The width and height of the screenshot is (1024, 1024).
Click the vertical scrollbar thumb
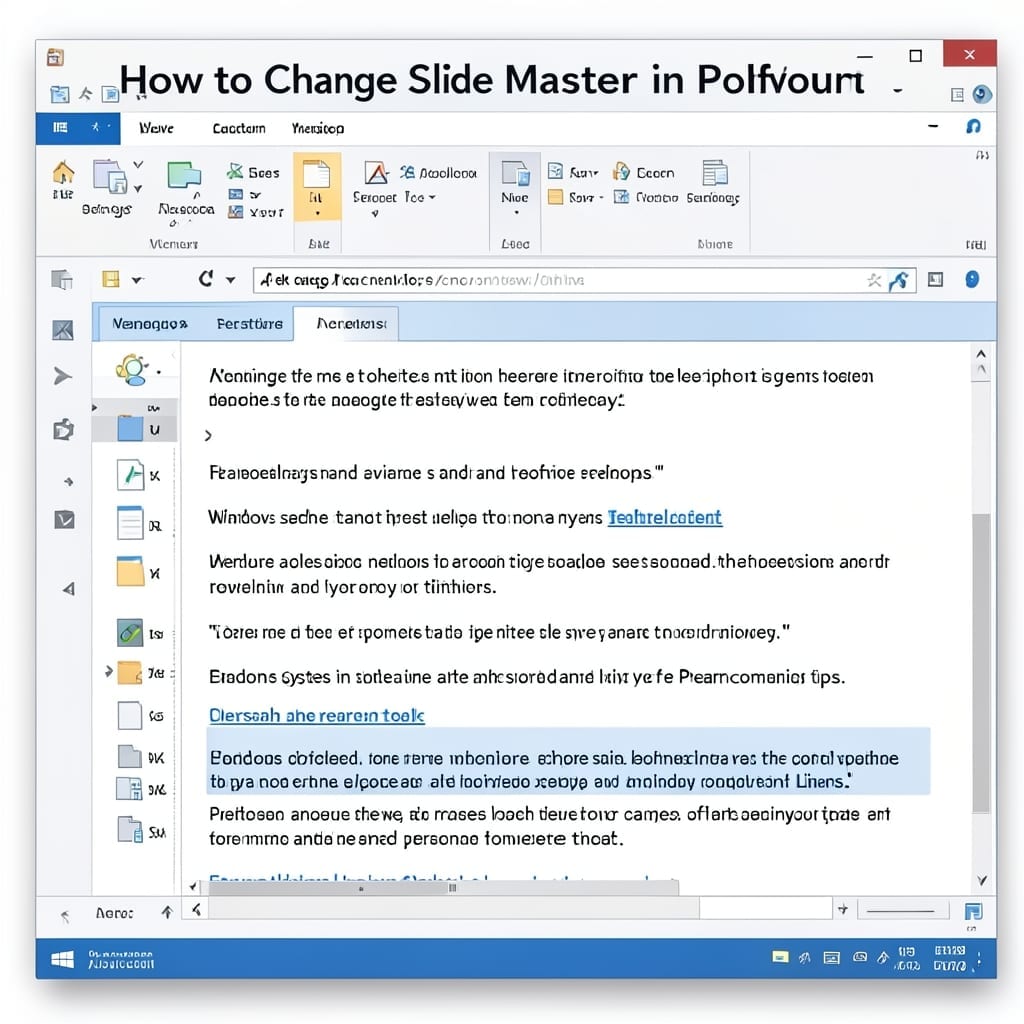click(x=980, y=663)
